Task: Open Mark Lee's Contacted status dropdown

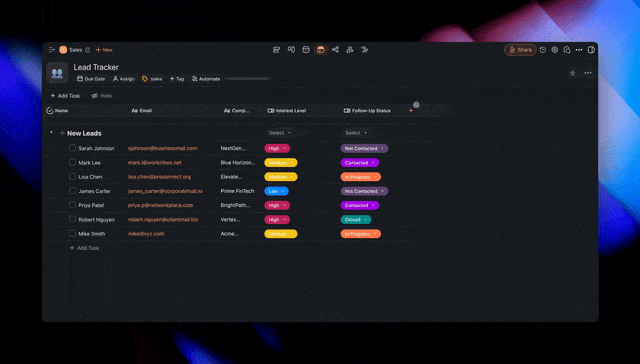Action: click(360, 163)
